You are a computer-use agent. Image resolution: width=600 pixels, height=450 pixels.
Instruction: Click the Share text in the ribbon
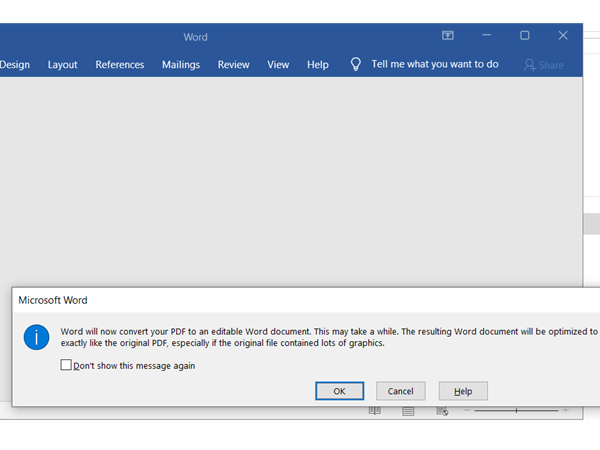[551, 65]
